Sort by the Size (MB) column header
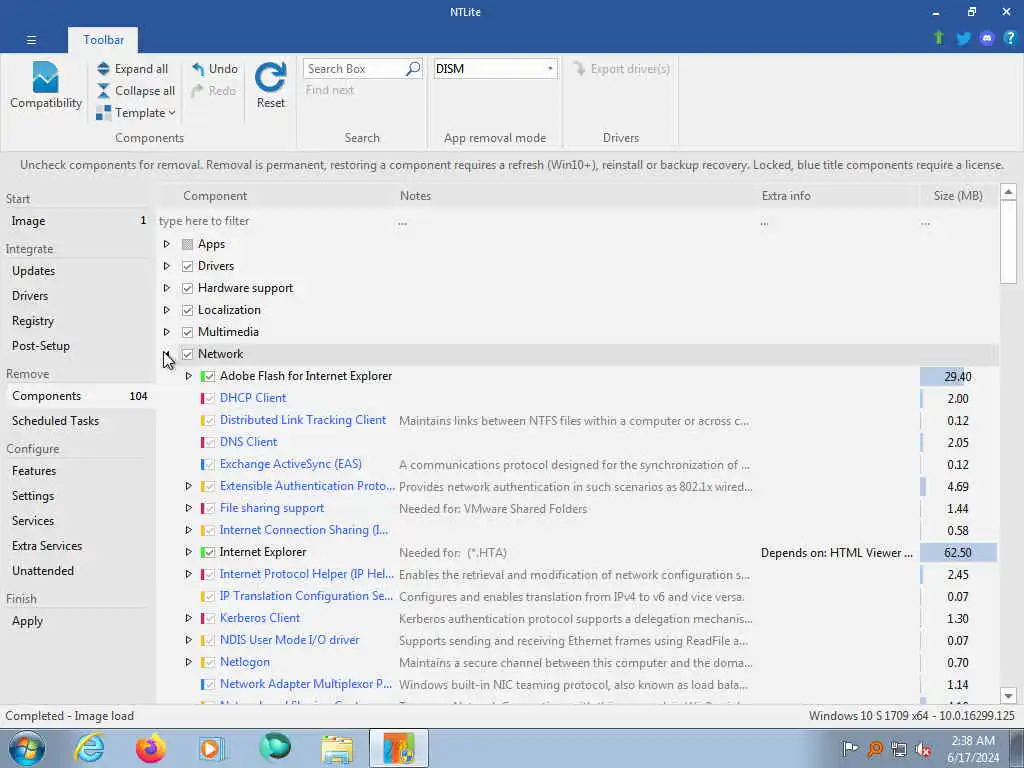This screenshot has height=768, width=1024. click(x=958, y=196)
